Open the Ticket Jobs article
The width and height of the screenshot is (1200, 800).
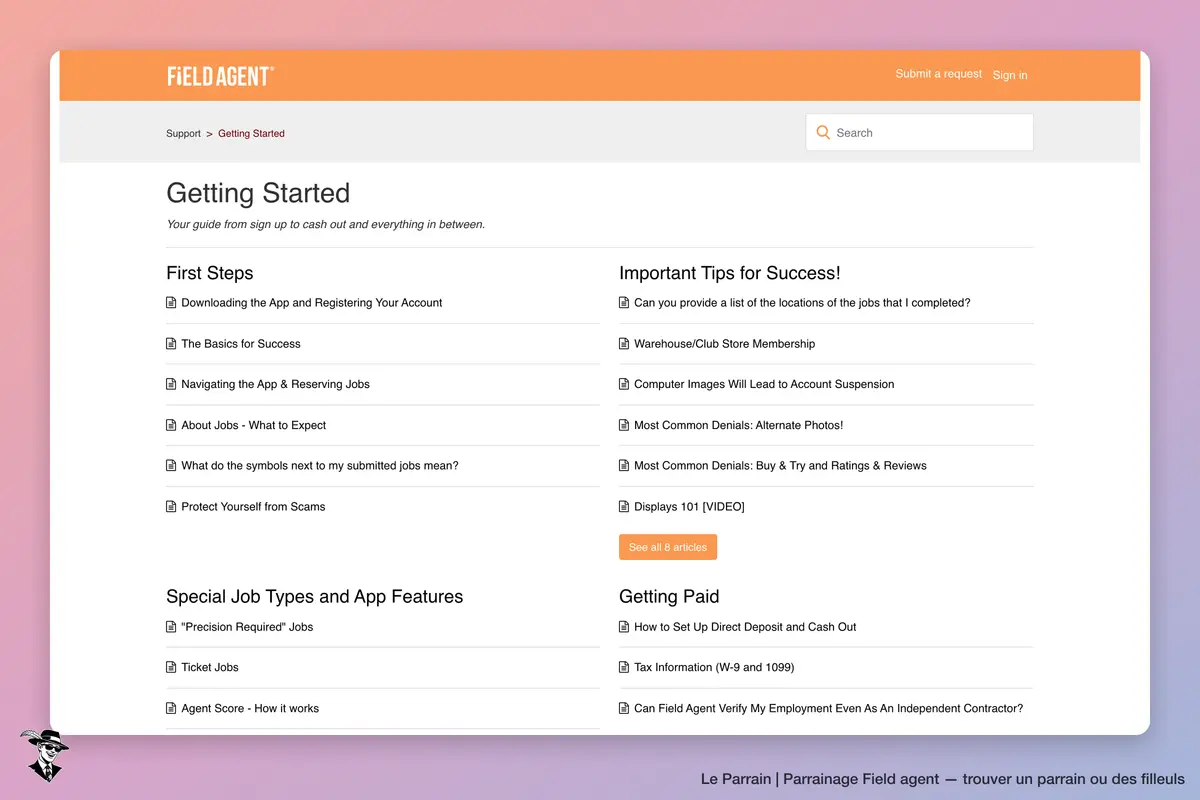click(x=210, y=668)
